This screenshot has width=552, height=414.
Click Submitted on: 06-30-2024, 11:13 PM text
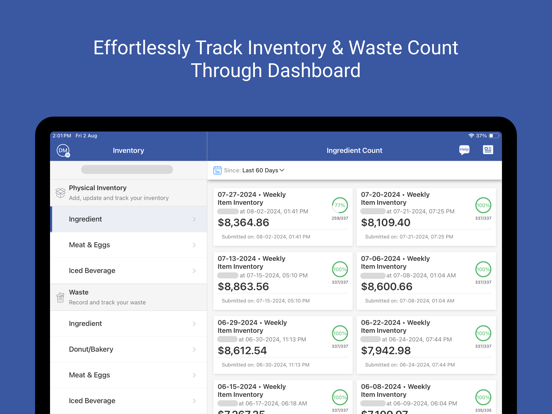[x=265, y=365]
